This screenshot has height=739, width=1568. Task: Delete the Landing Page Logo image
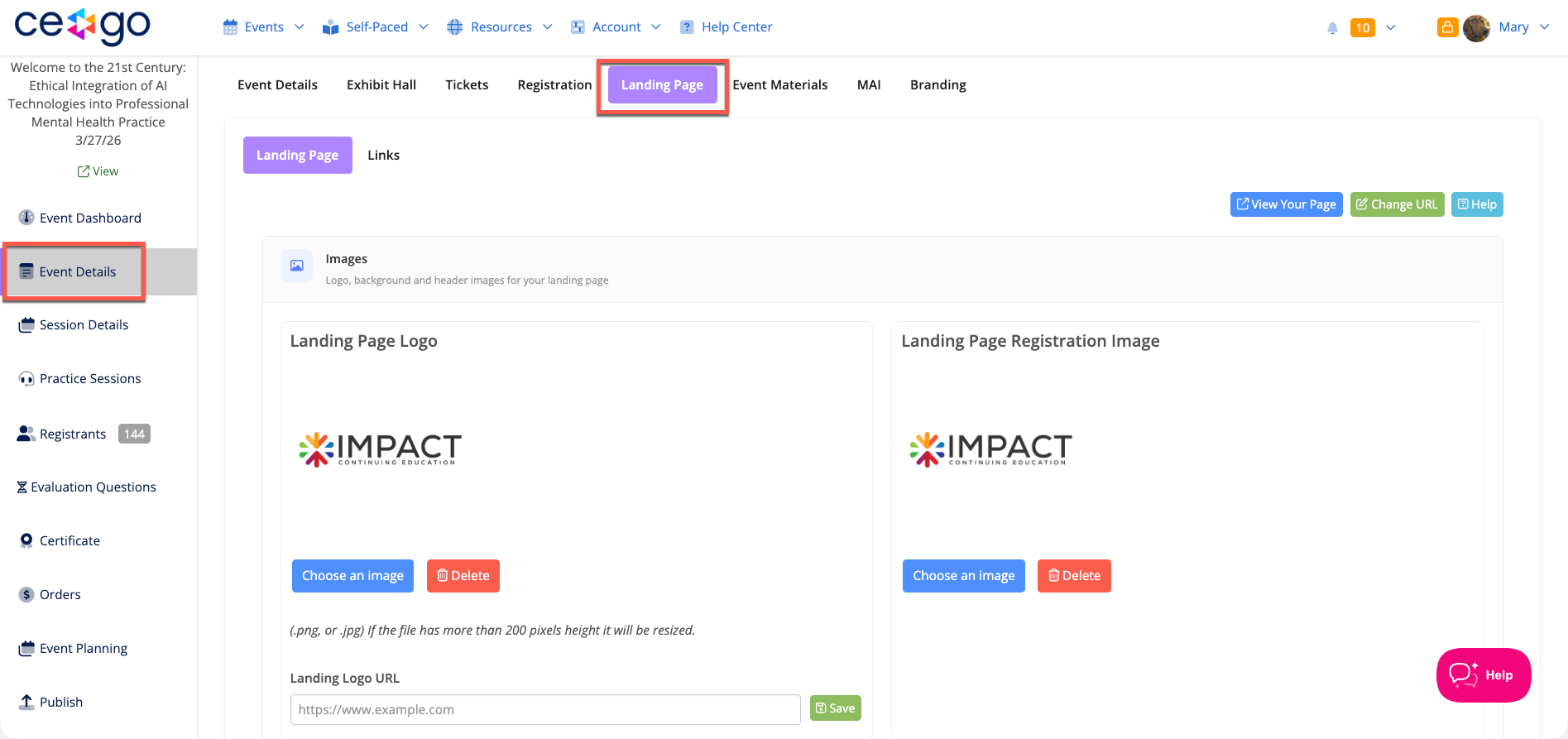click(463, 576)
